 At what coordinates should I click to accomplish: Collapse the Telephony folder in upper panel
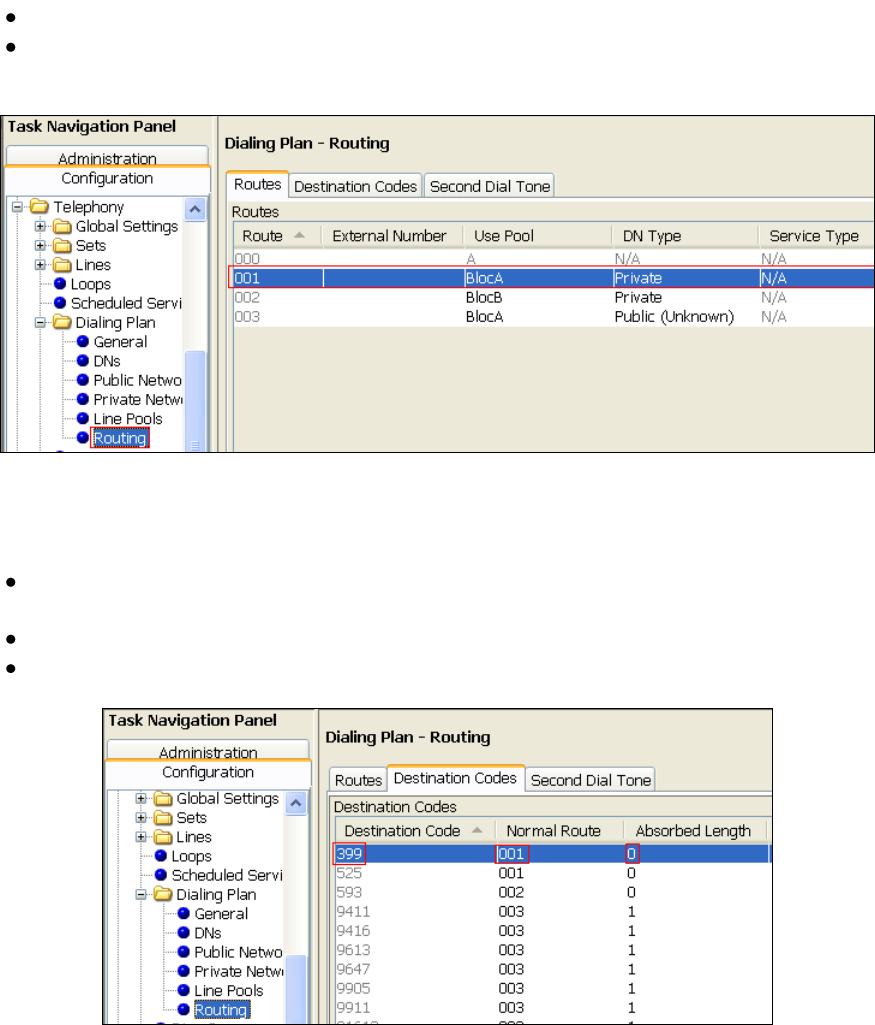tap(18, 207)
